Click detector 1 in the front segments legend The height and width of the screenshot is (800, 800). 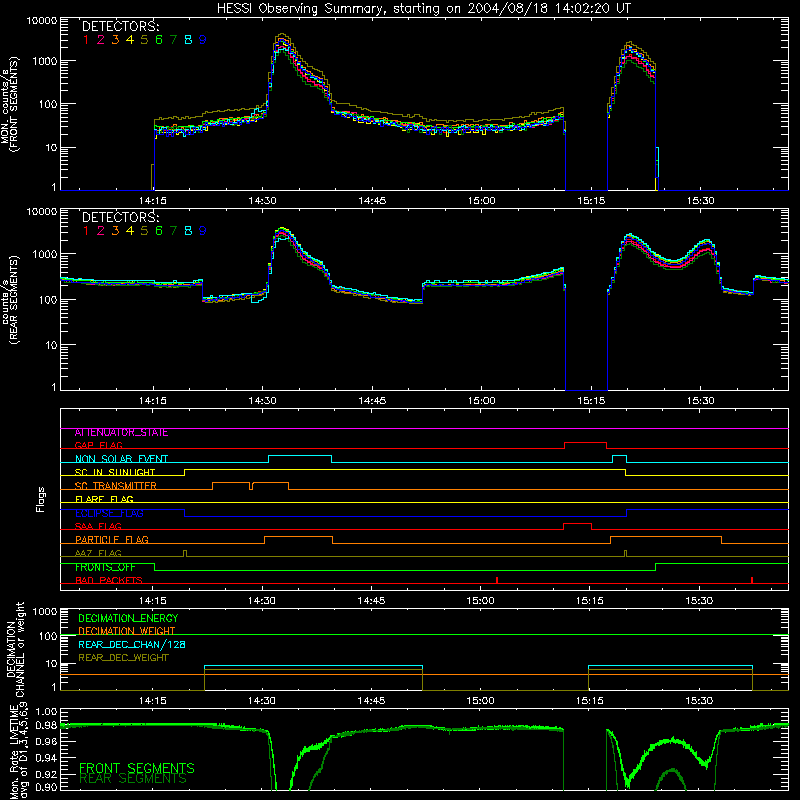[86, 40]
